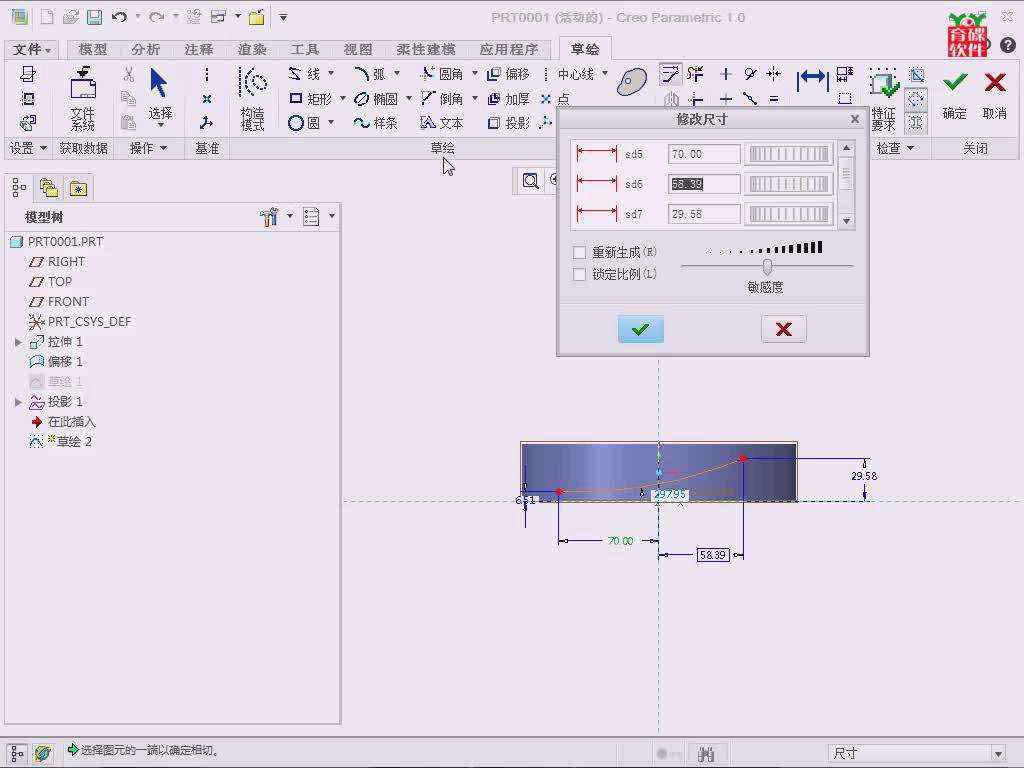Click the Thicken tool
Screen dimensions: 1024x768
click(508, 99)
